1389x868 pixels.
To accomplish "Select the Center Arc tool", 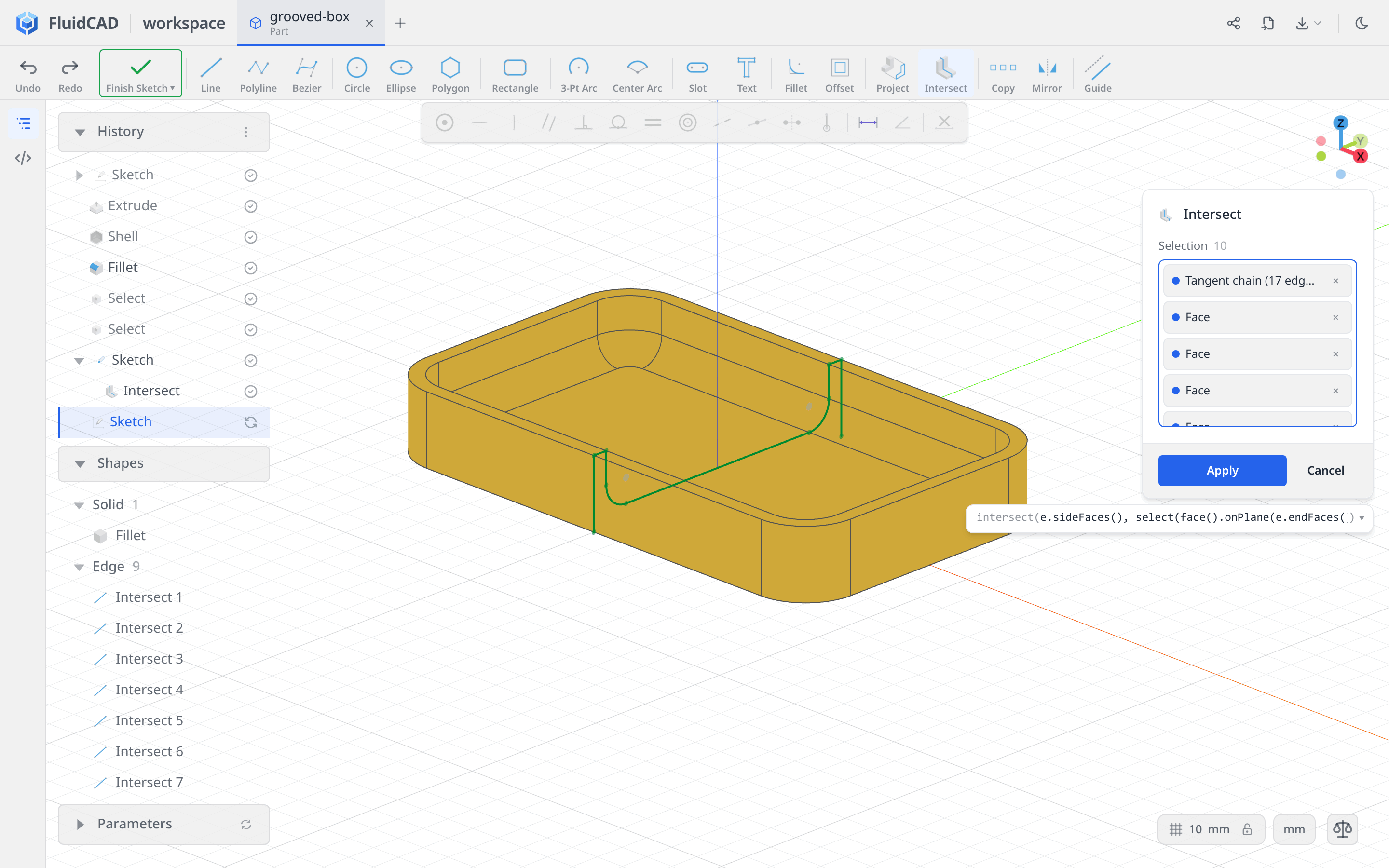I will (637, 74).
